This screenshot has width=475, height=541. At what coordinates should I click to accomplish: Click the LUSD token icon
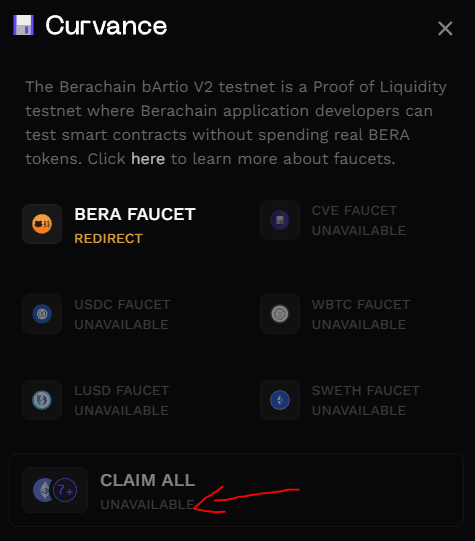pyautogui.click(x=42, y=400)
